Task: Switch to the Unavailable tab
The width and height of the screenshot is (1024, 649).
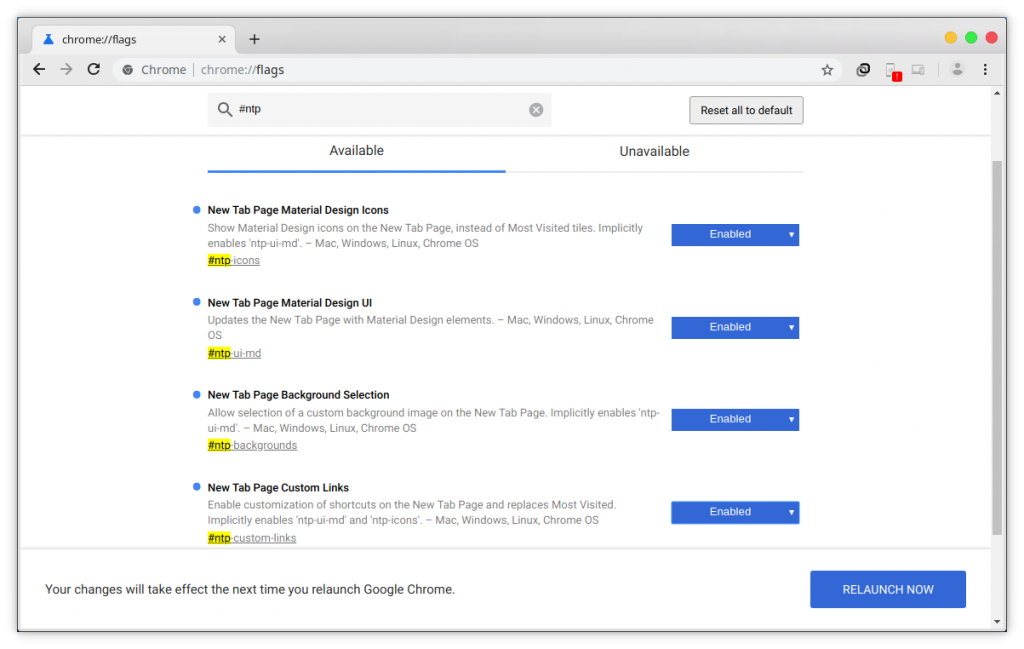Action: 654,151
